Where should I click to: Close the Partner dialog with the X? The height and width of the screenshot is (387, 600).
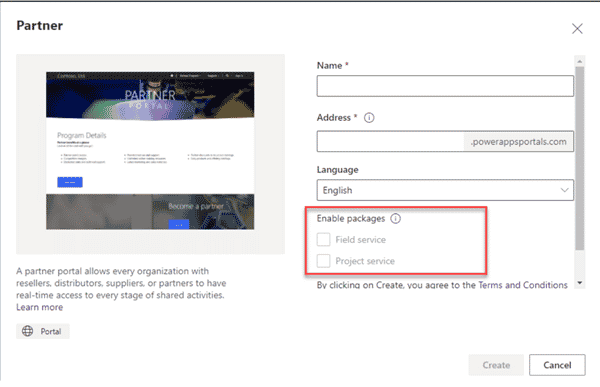[x=577, y=28]
